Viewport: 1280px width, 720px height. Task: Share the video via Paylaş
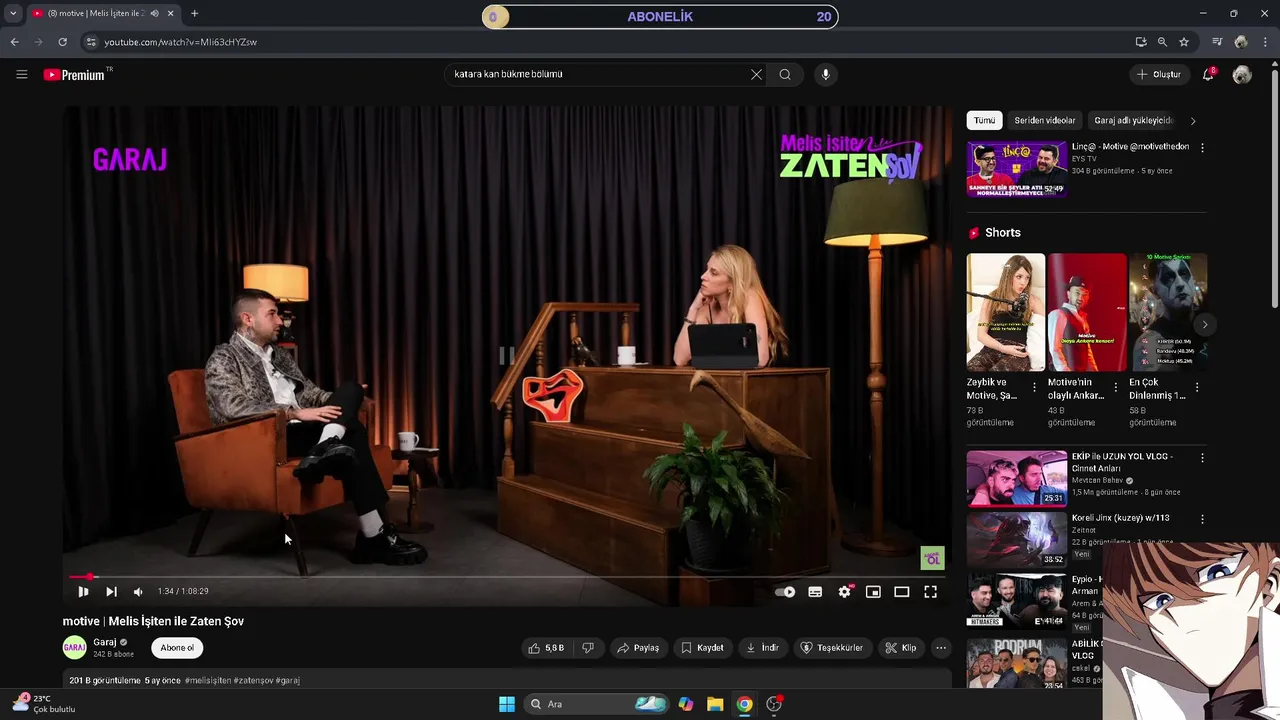638,648
